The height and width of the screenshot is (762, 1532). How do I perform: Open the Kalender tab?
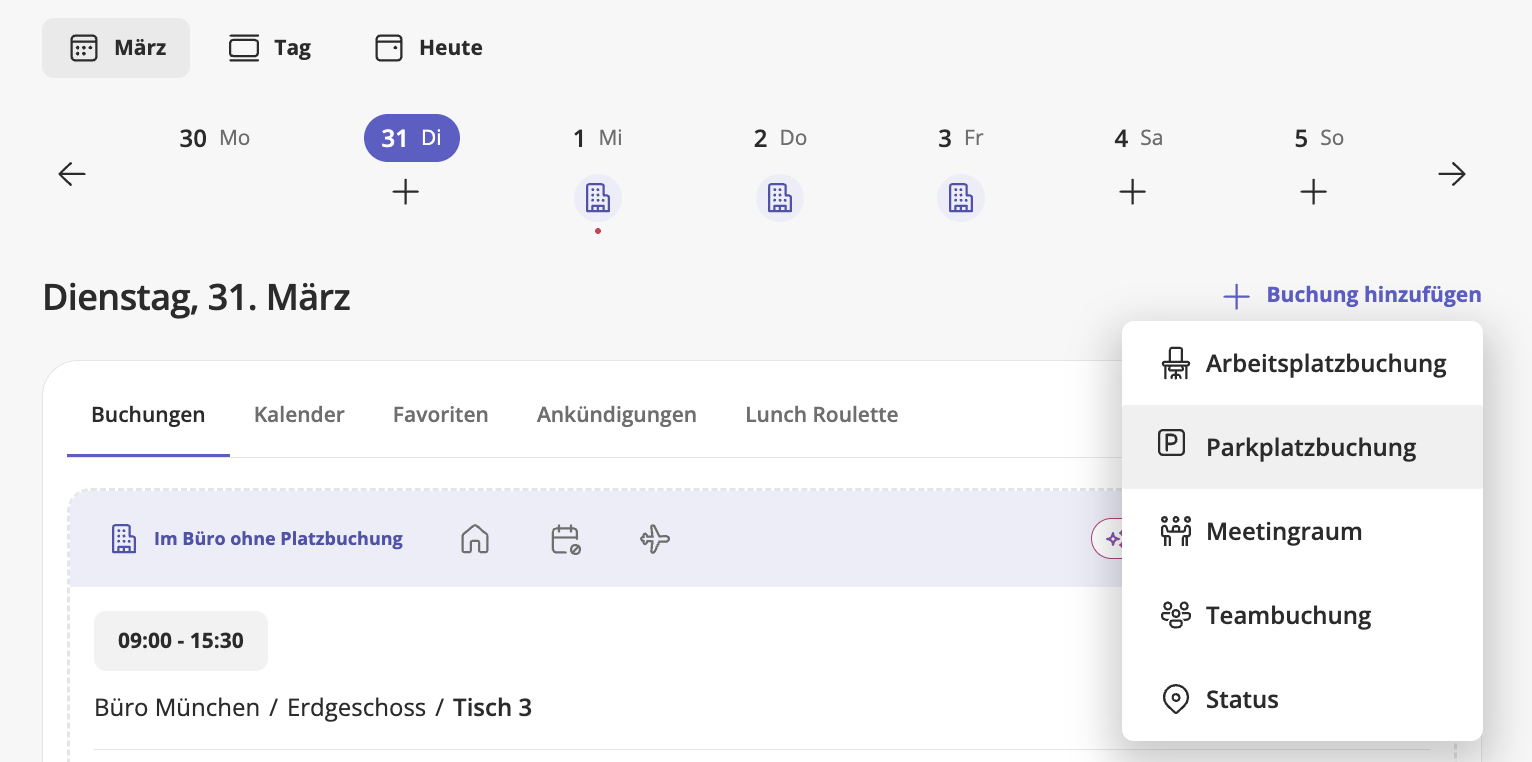[x=299, y=414]
